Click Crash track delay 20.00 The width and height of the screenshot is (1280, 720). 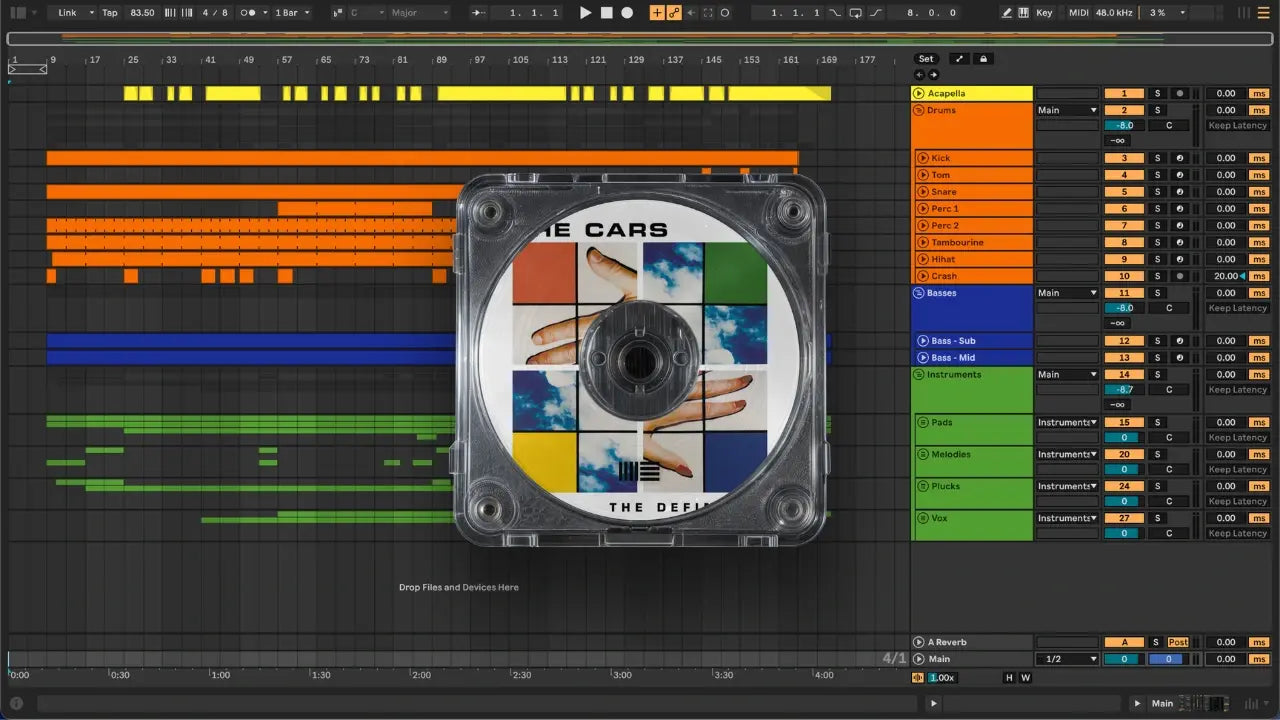[1224, 276]
